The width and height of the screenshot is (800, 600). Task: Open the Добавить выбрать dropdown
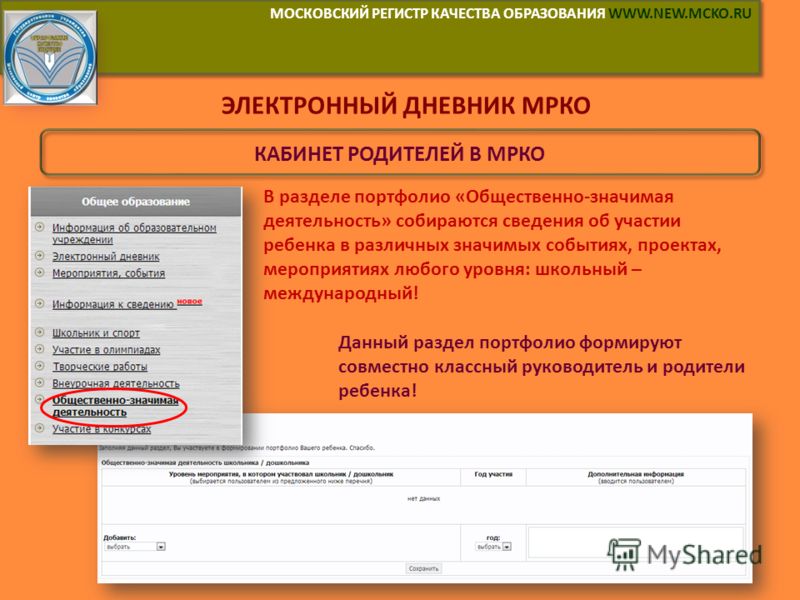click(x=135, y=546)
